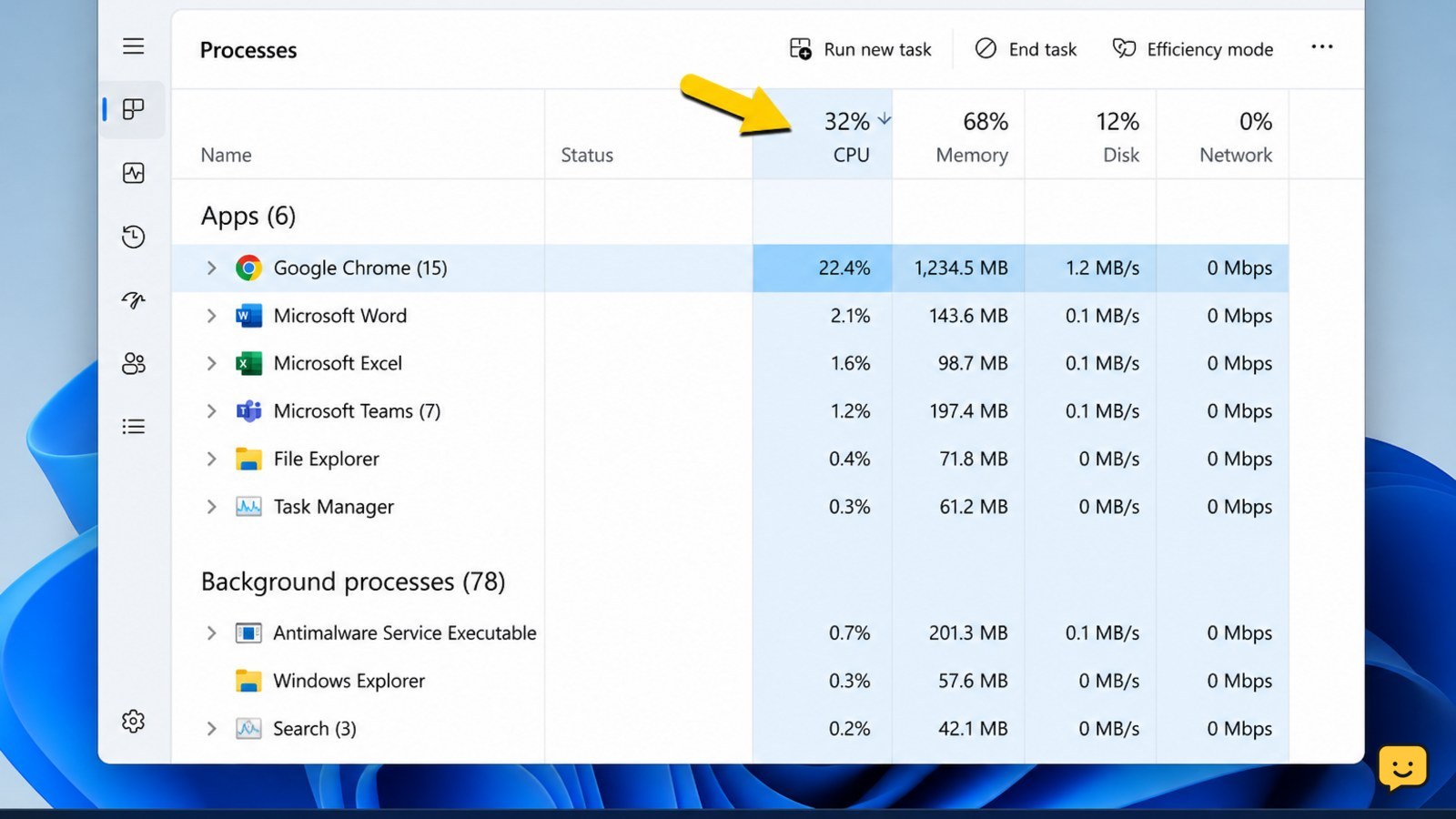Select the Task Manager process name
Screen dimensions: 1456x819
(333, 507)
